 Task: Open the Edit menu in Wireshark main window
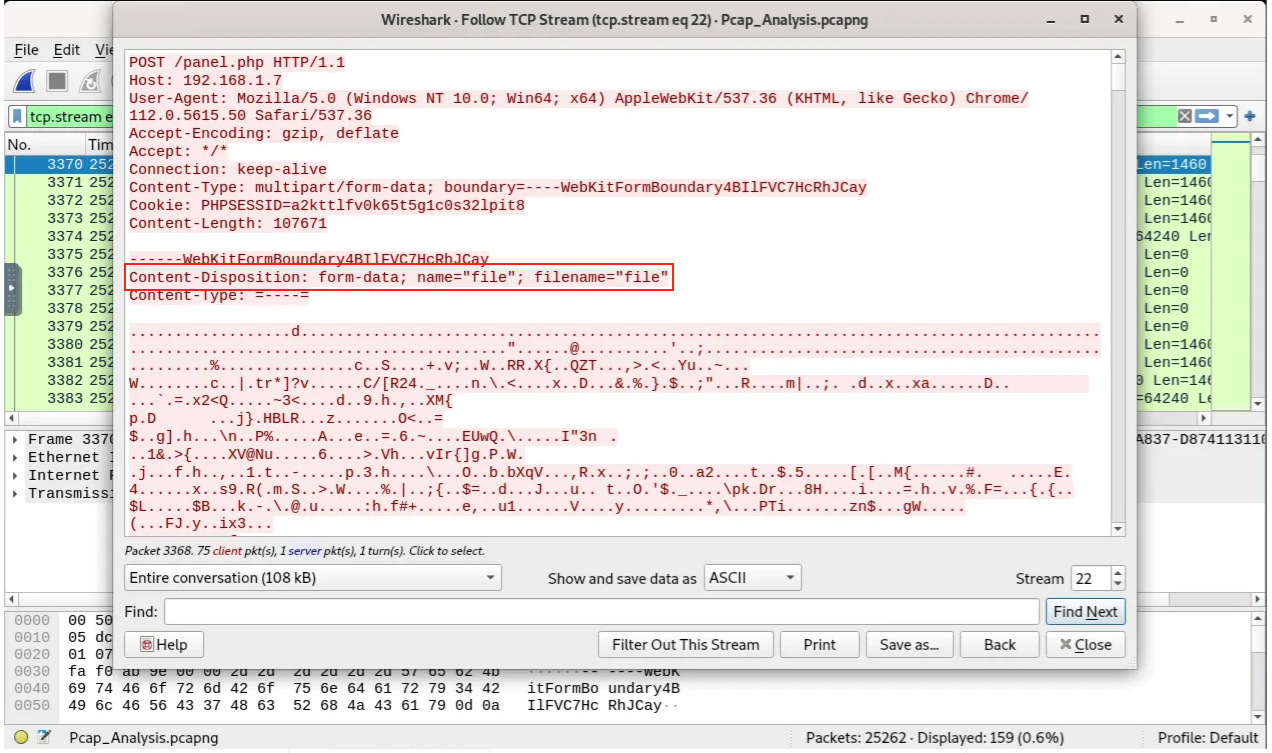(67, 50)
